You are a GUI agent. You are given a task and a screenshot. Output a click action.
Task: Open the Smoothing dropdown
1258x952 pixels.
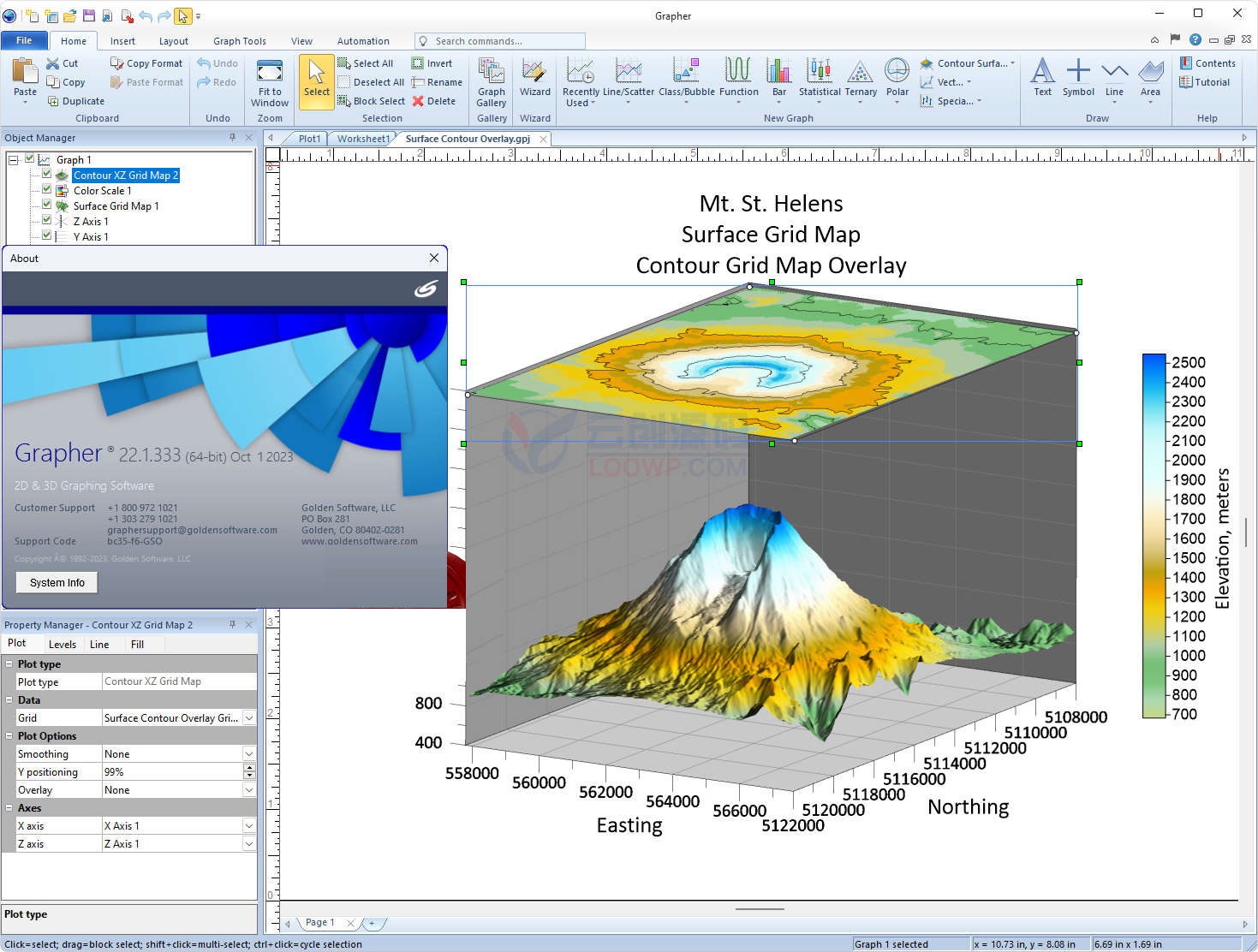click(x=249, y=754)
